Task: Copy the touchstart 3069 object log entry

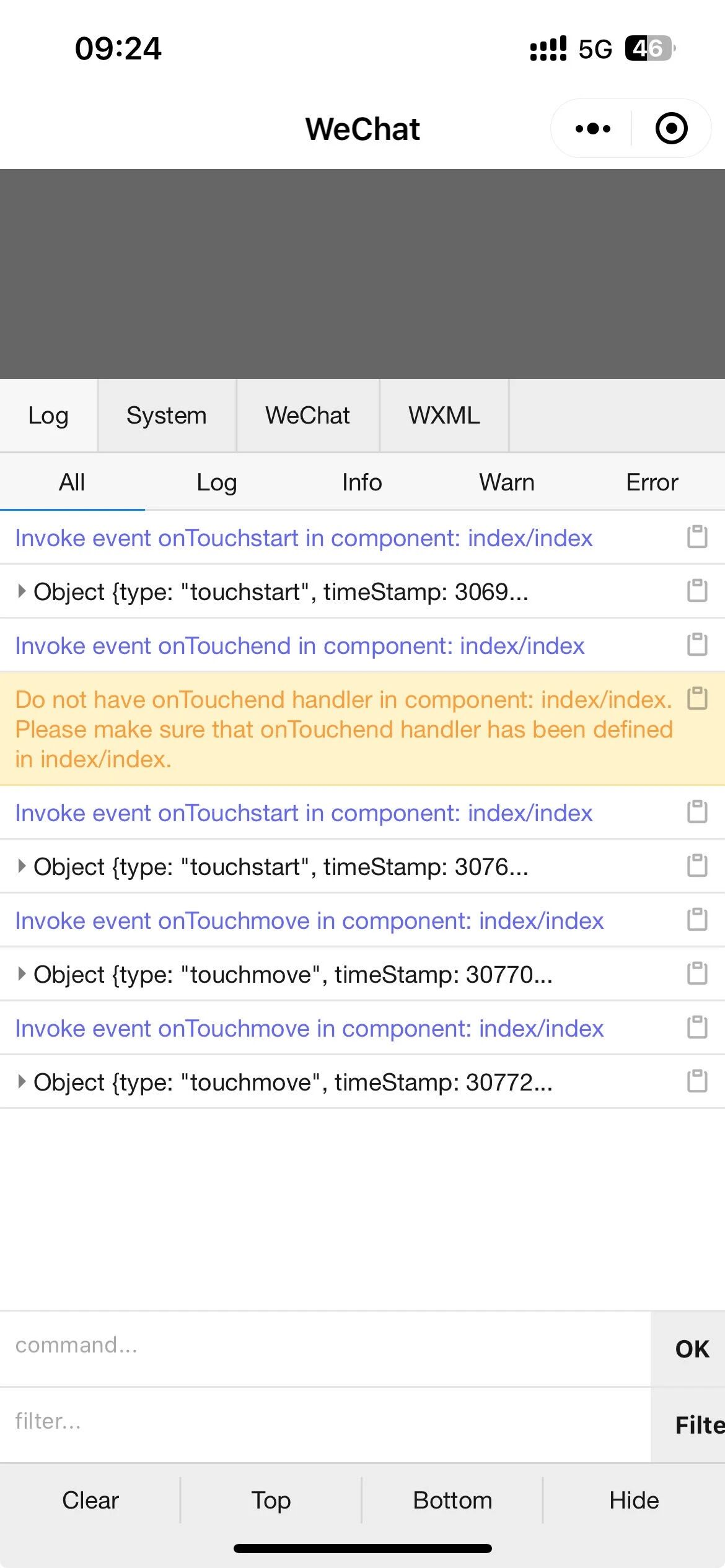Action: tap(697, 591)
